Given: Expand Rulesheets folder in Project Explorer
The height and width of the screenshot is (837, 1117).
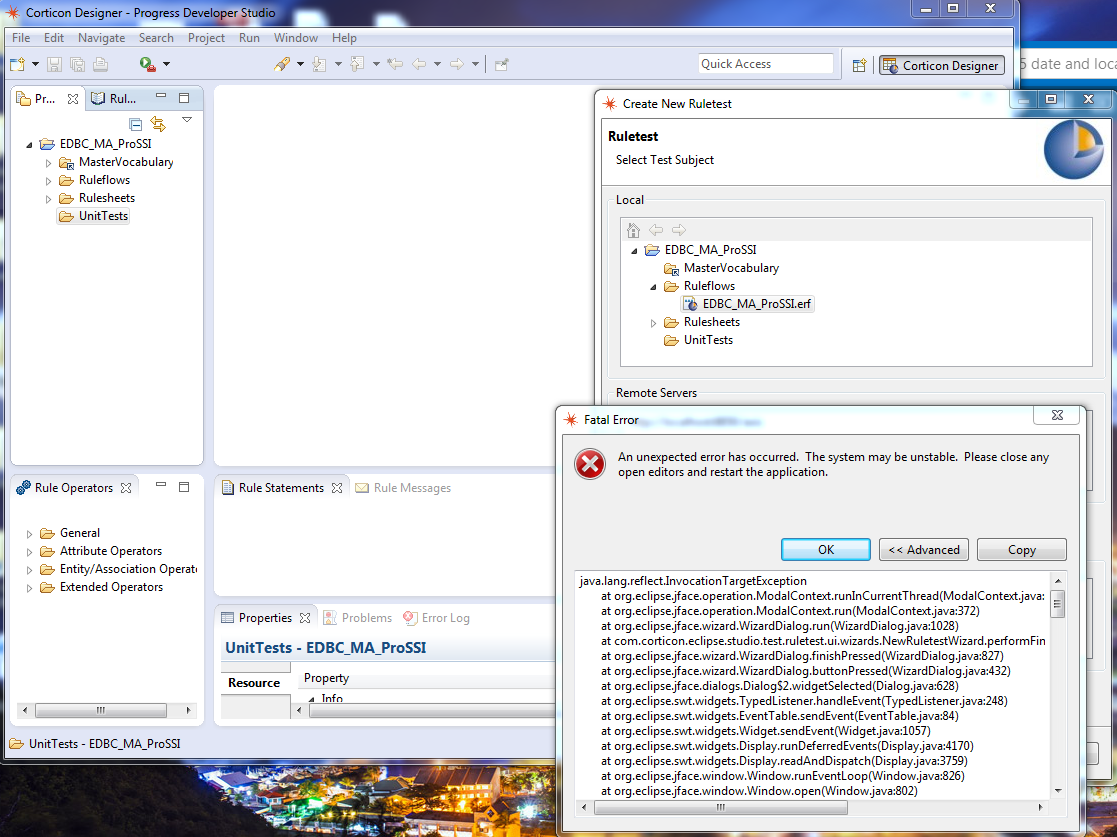Looking at the screenshot, I should tap(48, 199).
